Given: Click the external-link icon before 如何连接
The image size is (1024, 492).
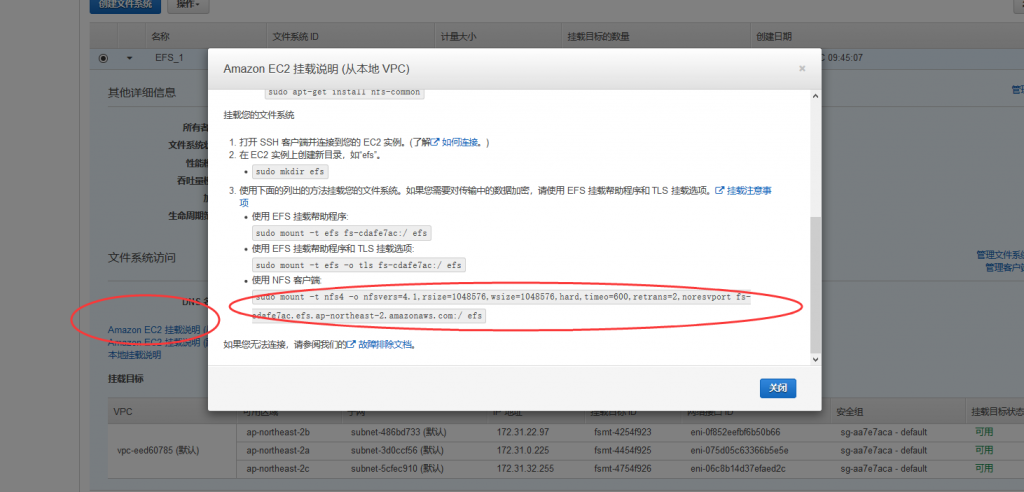Looking at the screenshot, I should coord(436,142).
